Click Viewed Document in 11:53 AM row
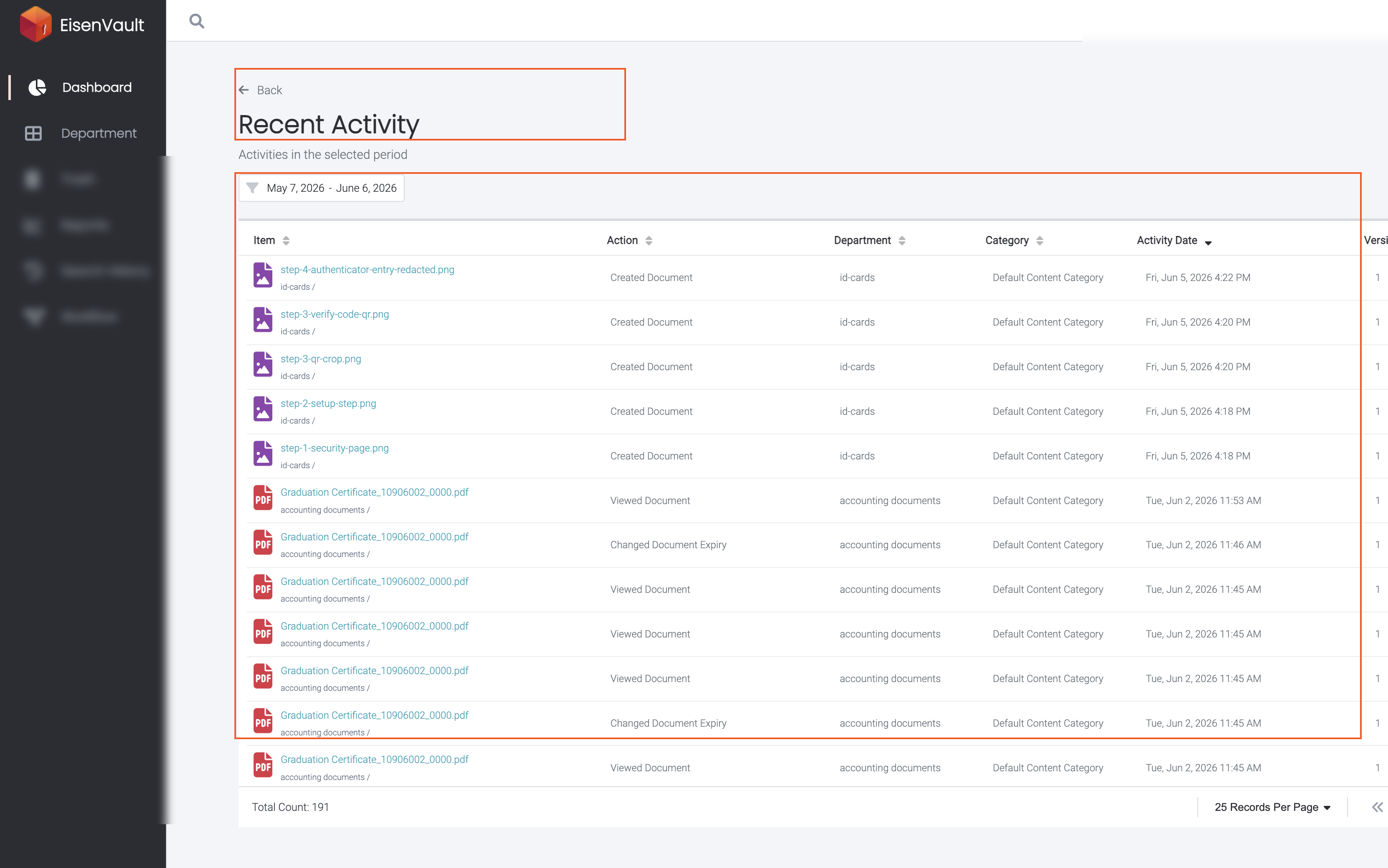1388x868 pixels. point(650,501)
